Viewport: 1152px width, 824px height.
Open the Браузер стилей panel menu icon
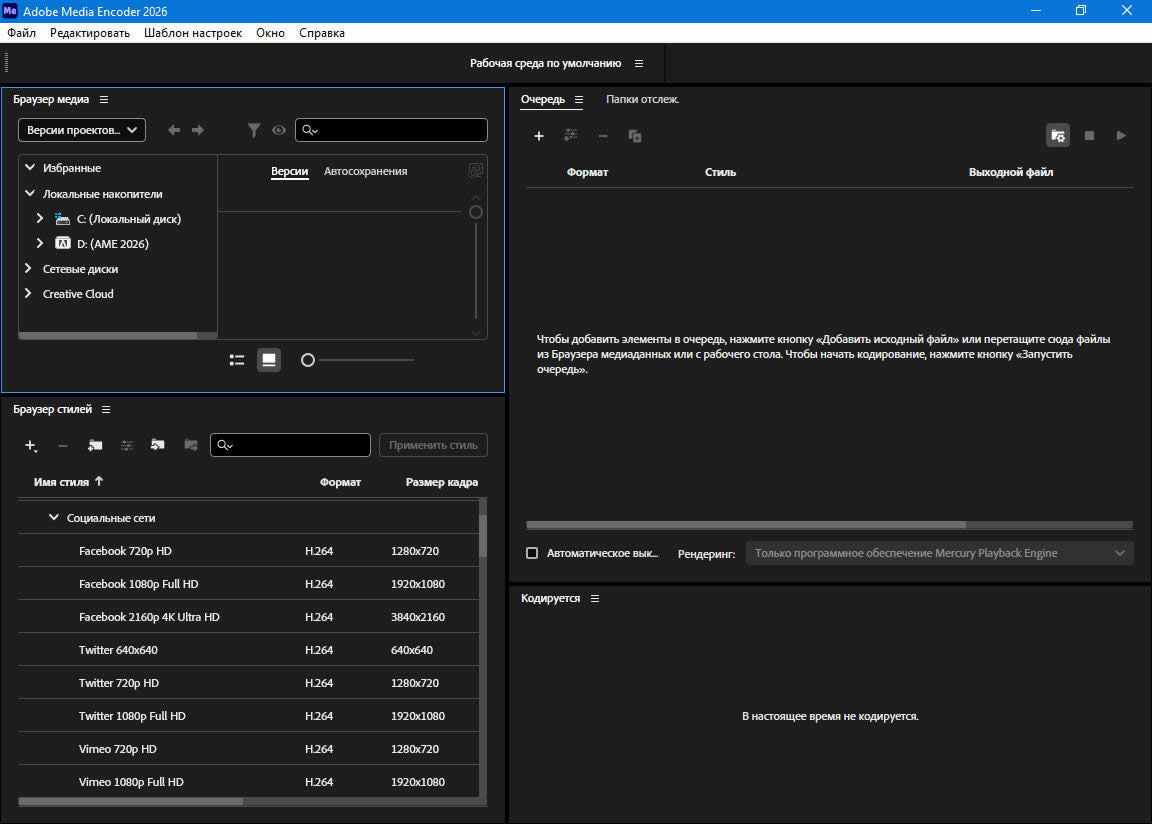pos(106,409)
